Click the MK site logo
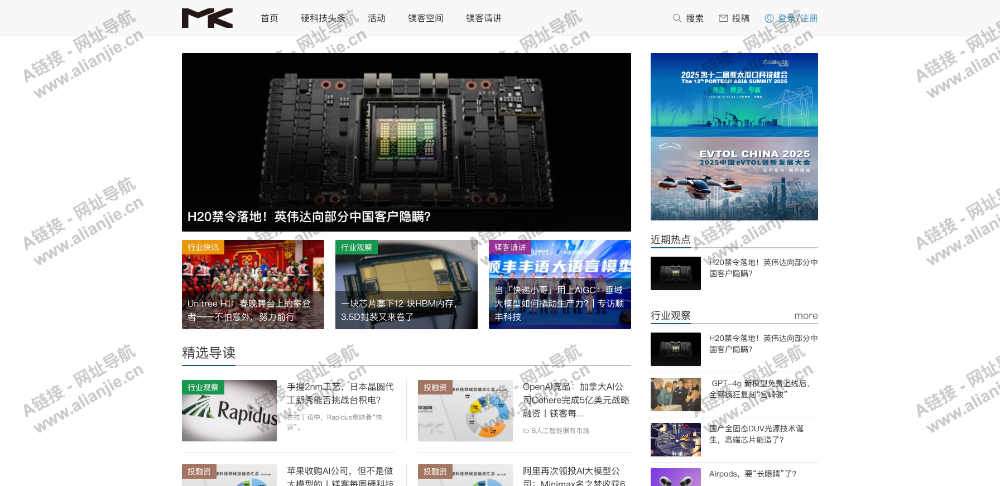This screenshot has width=1000, height=486. 207,18
